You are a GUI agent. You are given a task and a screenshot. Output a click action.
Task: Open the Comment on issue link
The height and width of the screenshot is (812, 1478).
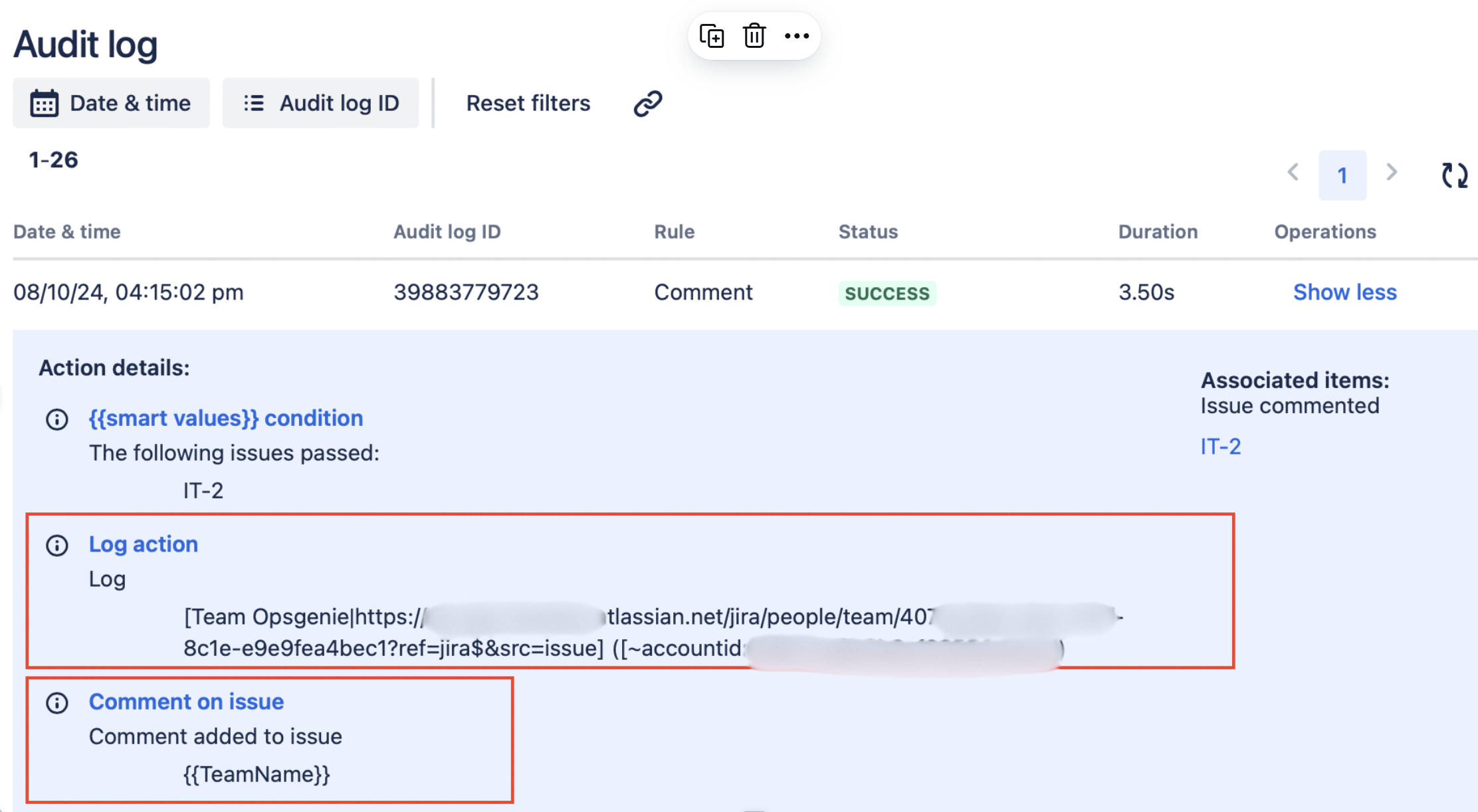tap(187, 702)
